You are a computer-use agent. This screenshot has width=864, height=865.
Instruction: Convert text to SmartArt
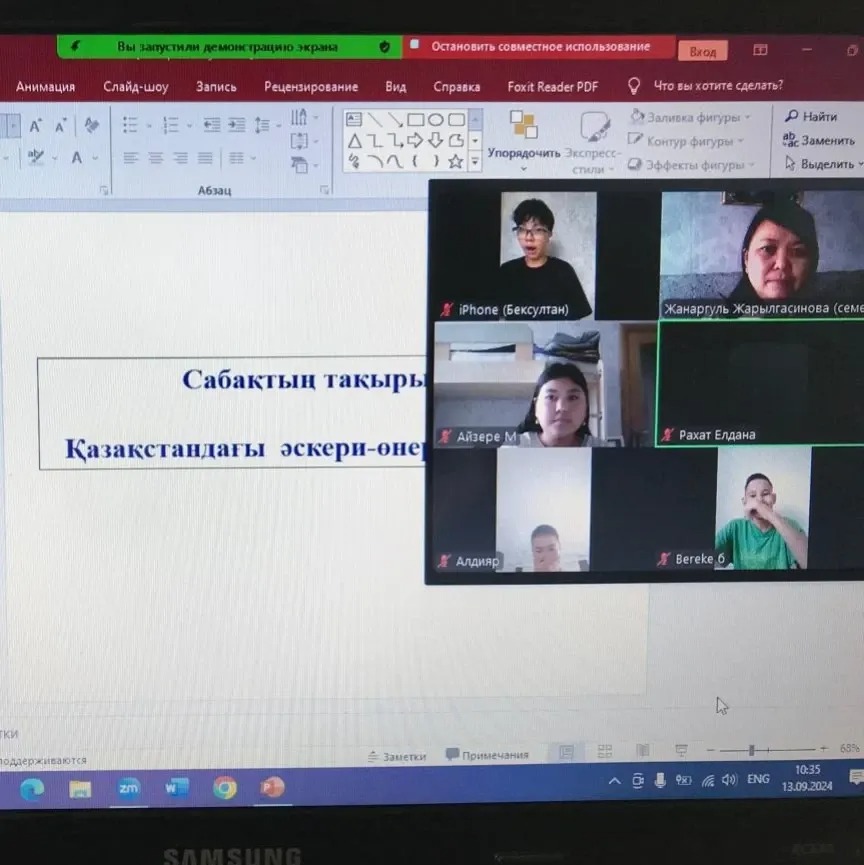(x=300, y=165)
